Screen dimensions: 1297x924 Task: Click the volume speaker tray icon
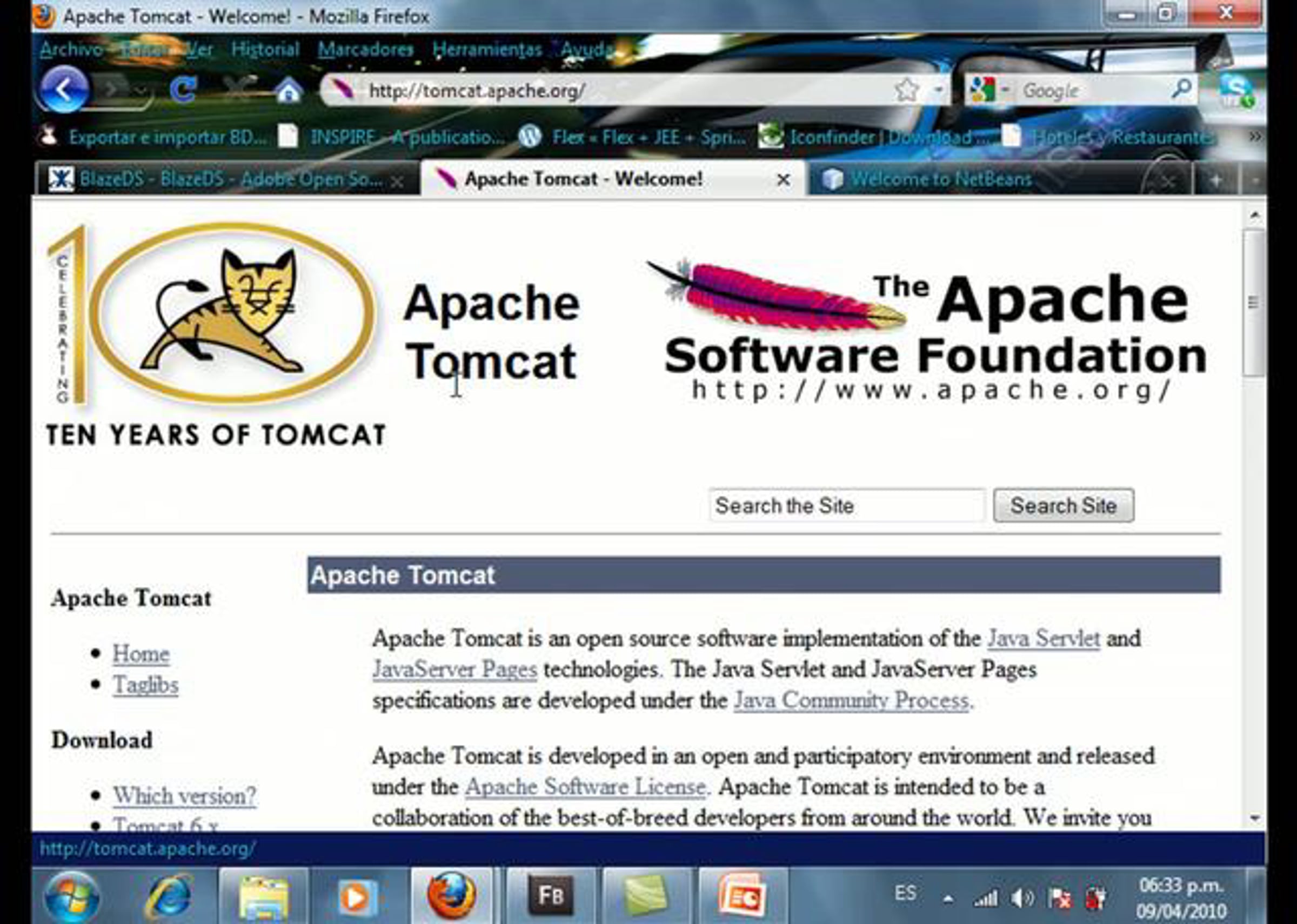point(1022,899)
